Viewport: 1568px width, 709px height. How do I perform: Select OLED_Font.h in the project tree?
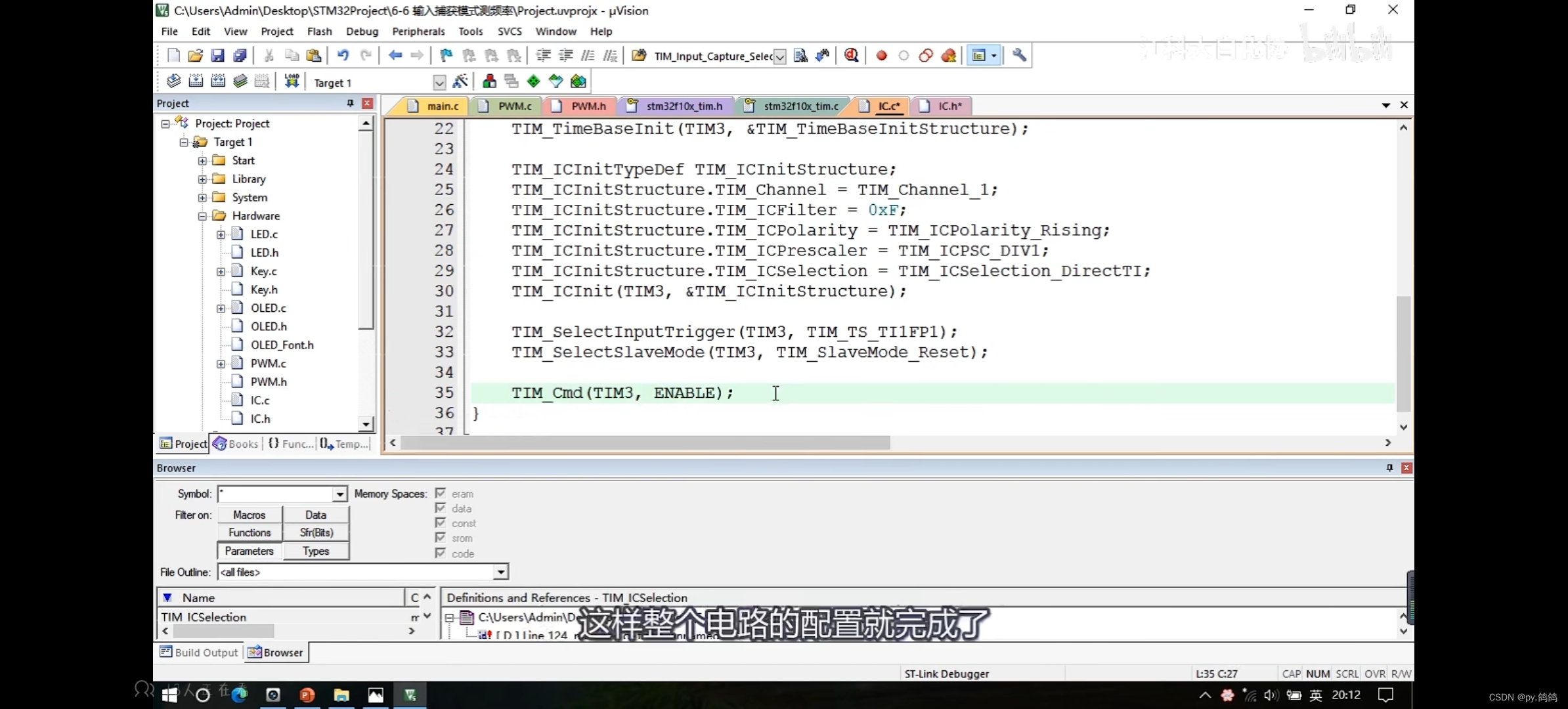pyautogui.click(x=282, y=345)
